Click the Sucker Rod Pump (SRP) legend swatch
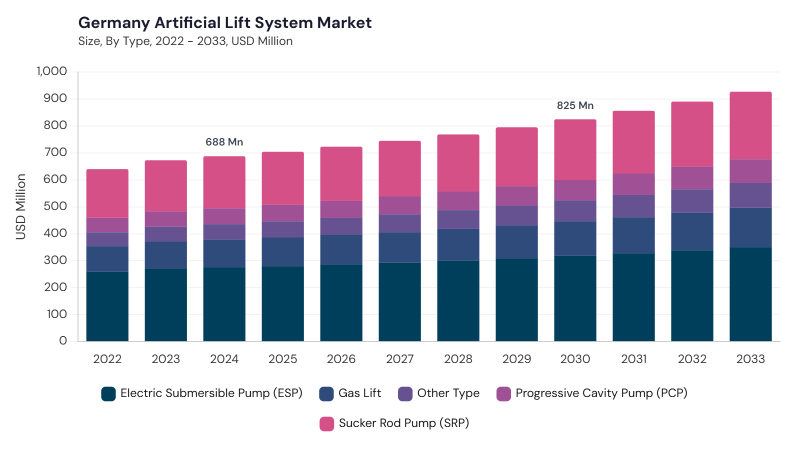This screenshot has width=800, height=450. 327,423
